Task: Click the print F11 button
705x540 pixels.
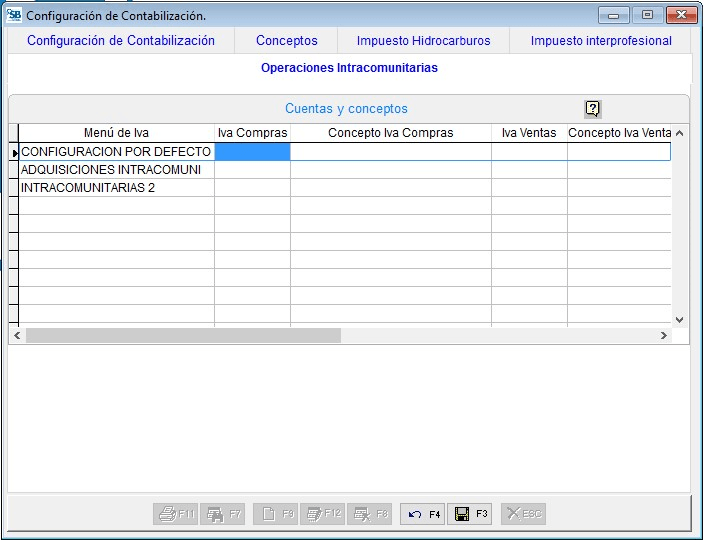Action: 175,514
